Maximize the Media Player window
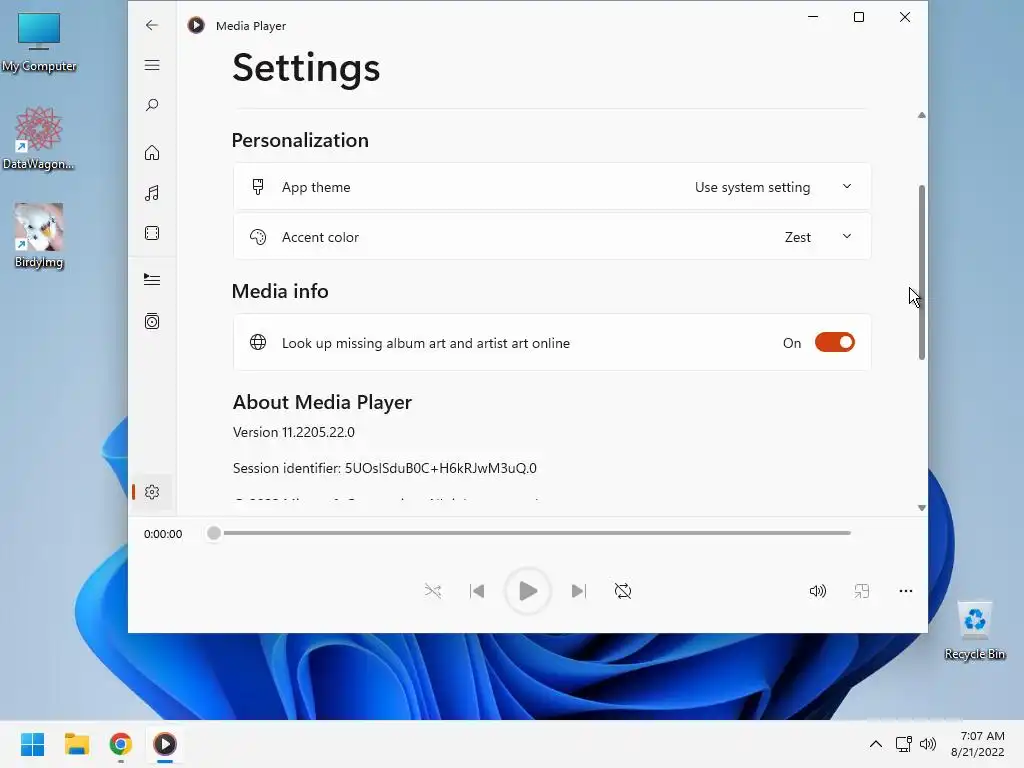This screenshot has width=1024, height=768. click(859, 17)
